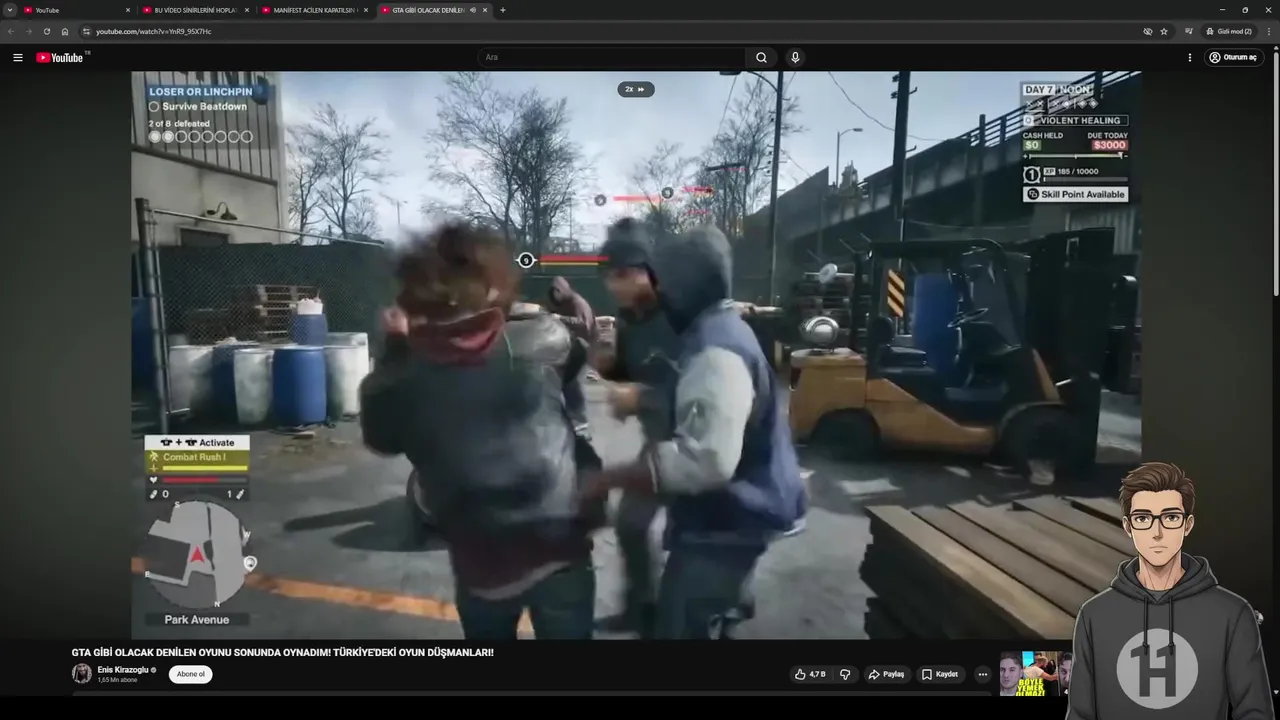This screenshot has height=720, width=1280.
Task: Open YouTube settings three-dot menu
Action: 1189,57
